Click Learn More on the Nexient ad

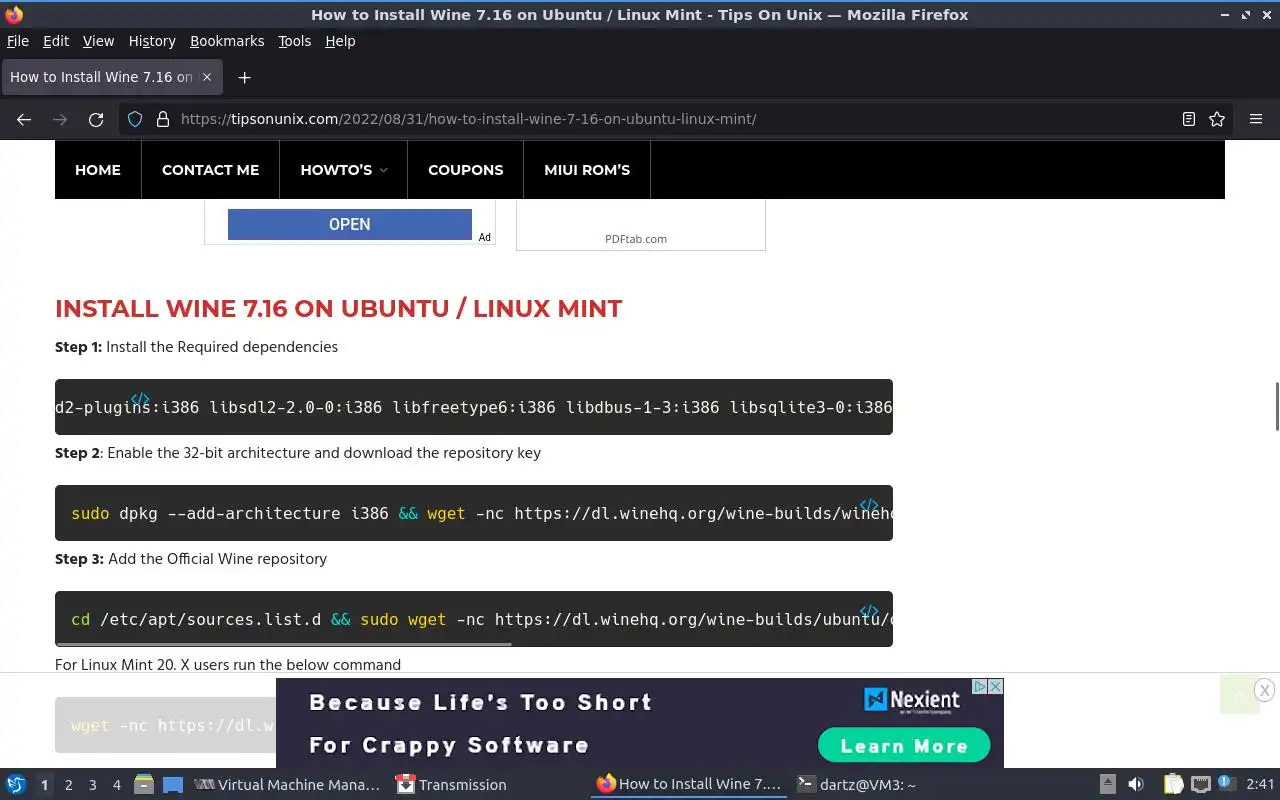904,745
